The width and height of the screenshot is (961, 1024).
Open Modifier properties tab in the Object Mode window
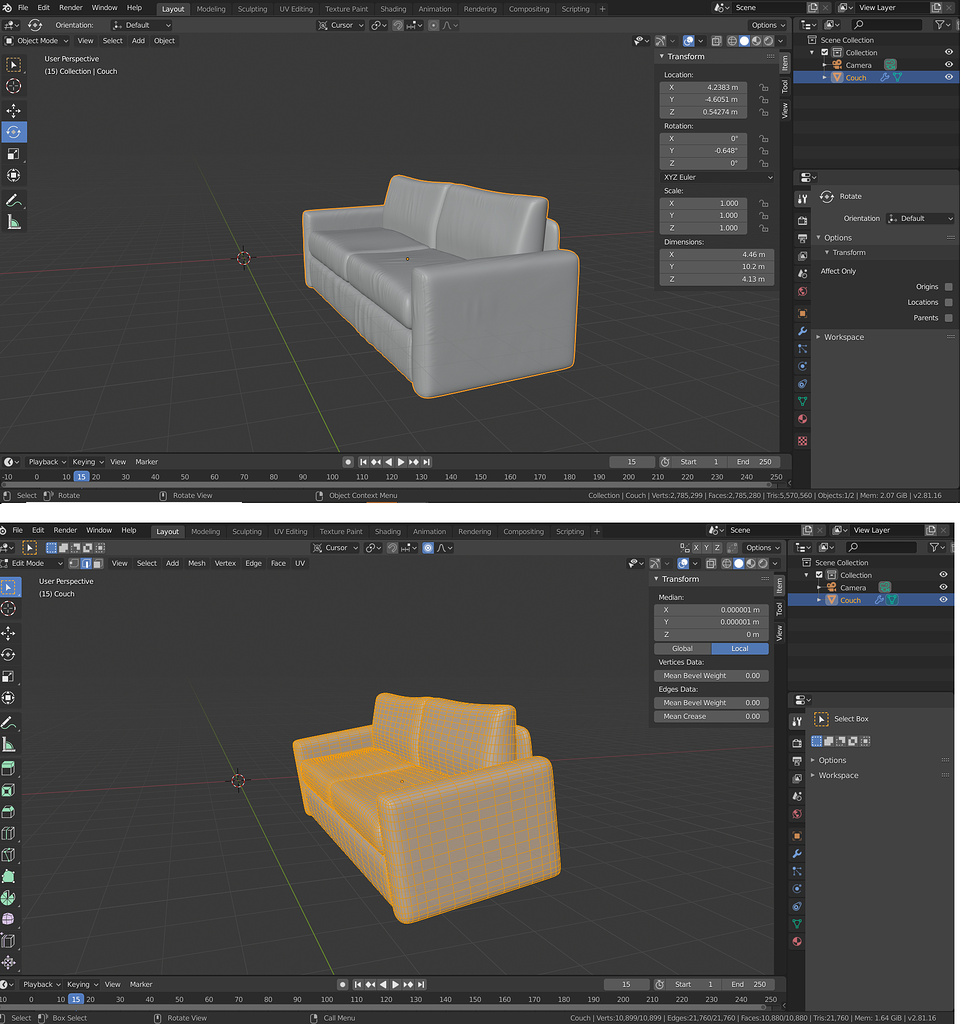click(x=802, y=331)
